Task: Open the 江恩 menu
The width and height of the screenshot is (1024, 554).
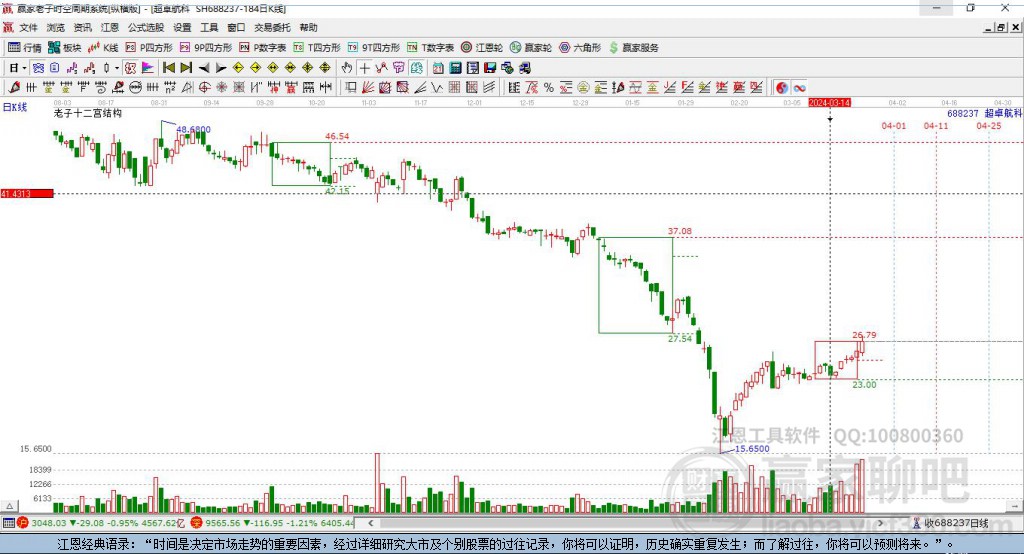Action: click(110, 27)
